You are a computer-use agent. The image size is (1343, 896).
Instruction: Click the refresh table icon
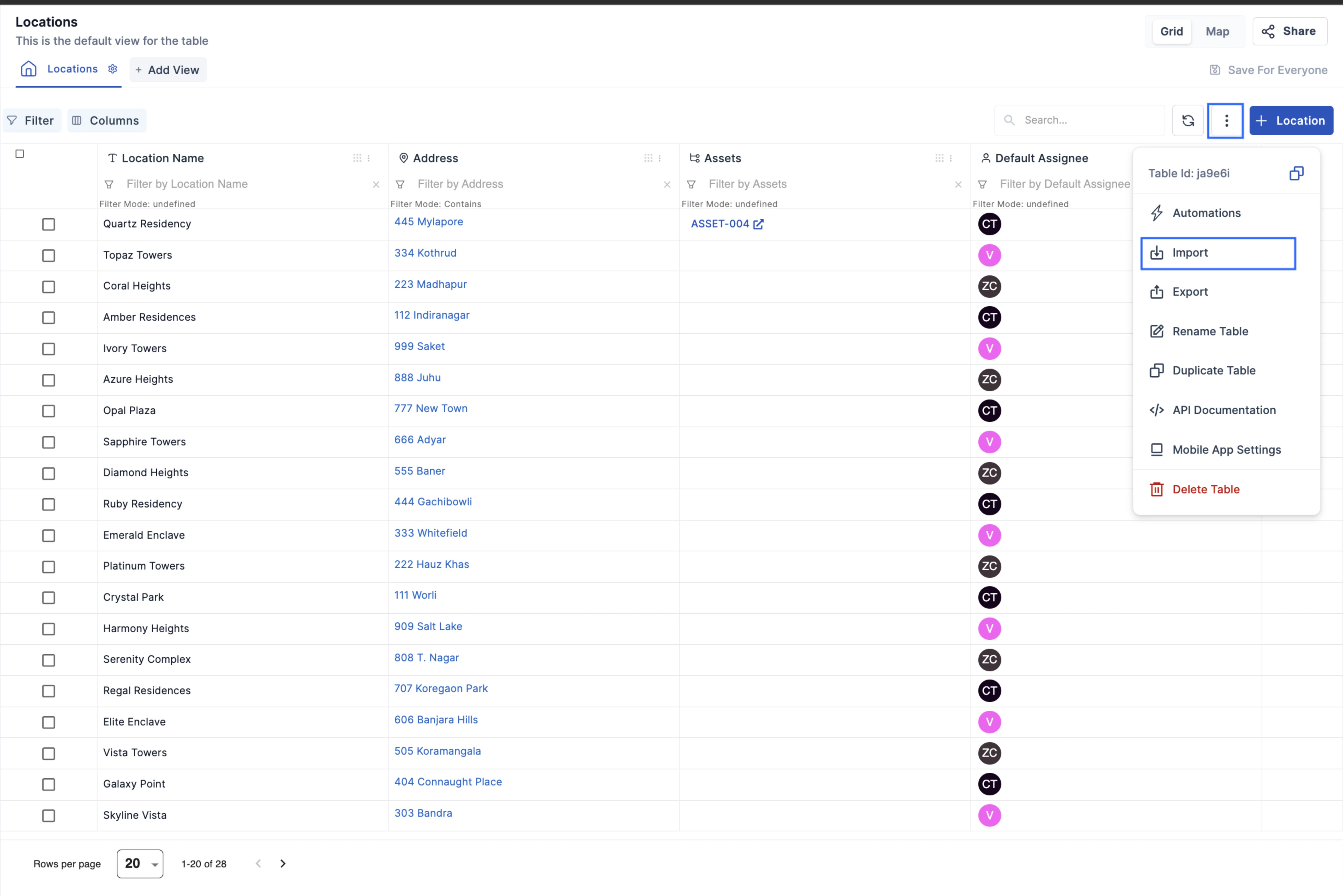point(1188,120)
